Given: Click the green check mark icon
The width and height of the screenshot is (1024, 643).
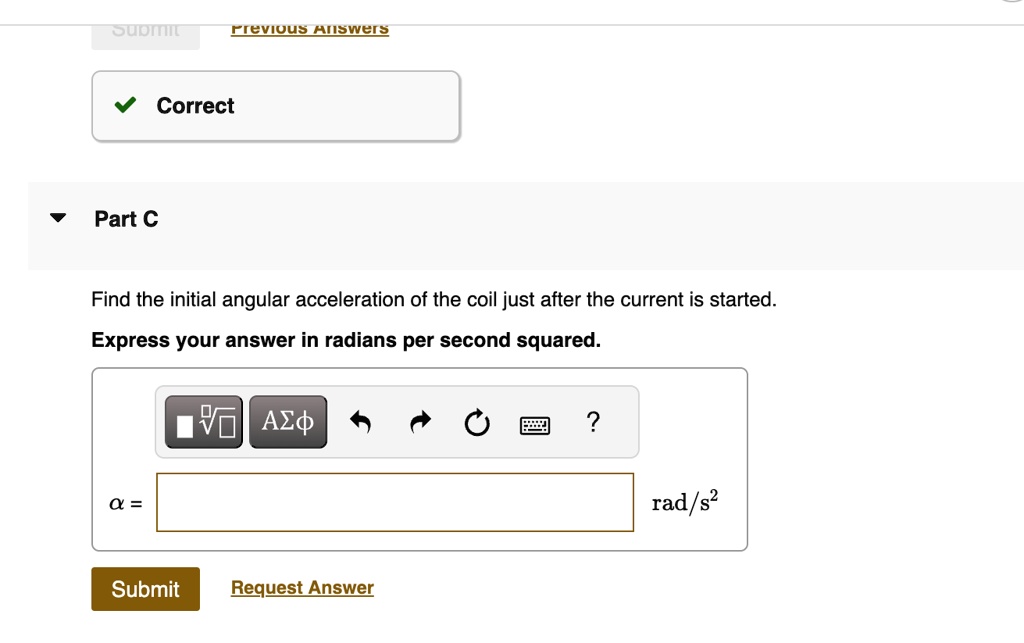Looking at the screenshot, I should tap(125, 106).
